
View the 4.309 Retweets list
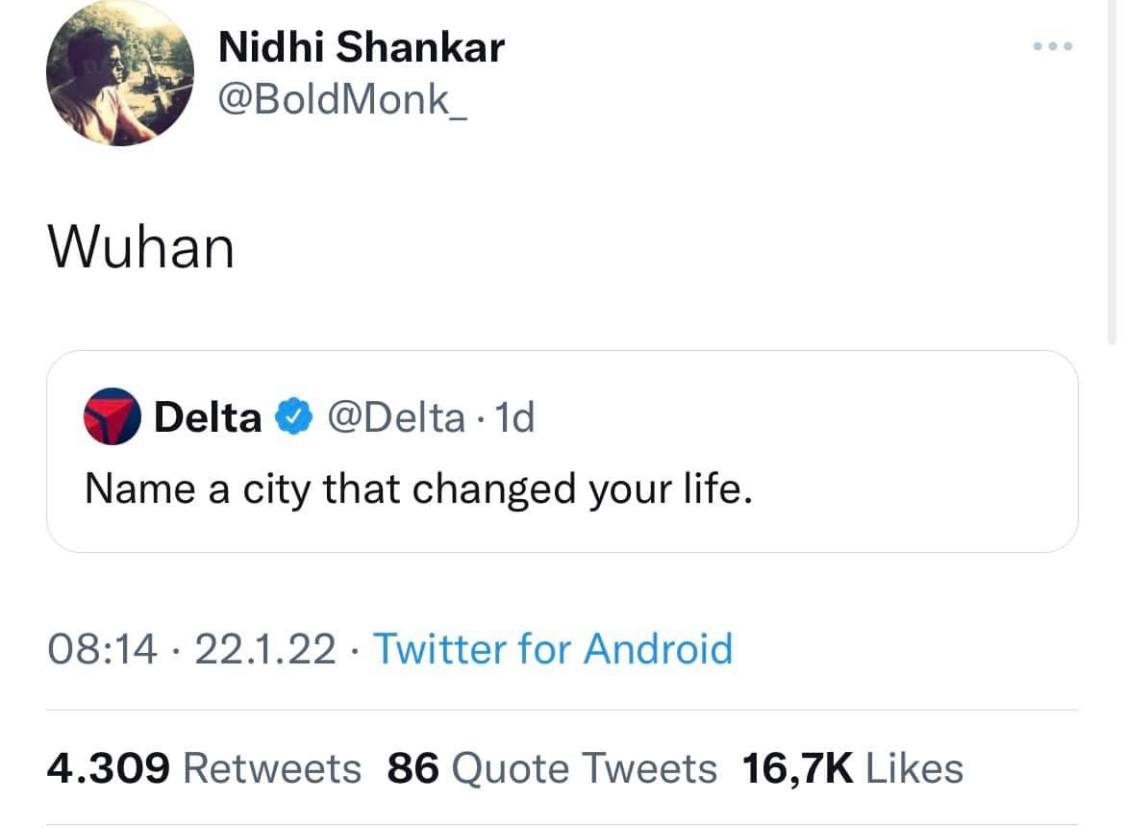[271, 768]
